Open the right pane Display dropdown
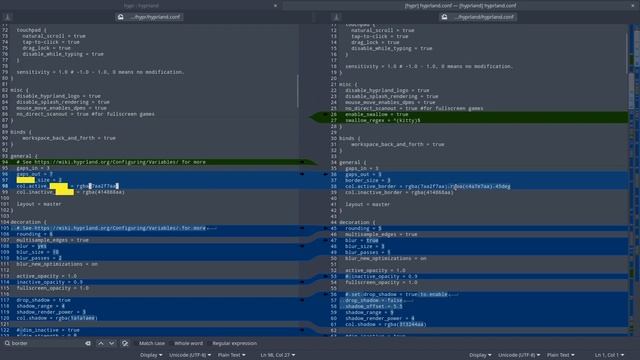The height and width of the screenshot is (360, 640). click(480, 355)
